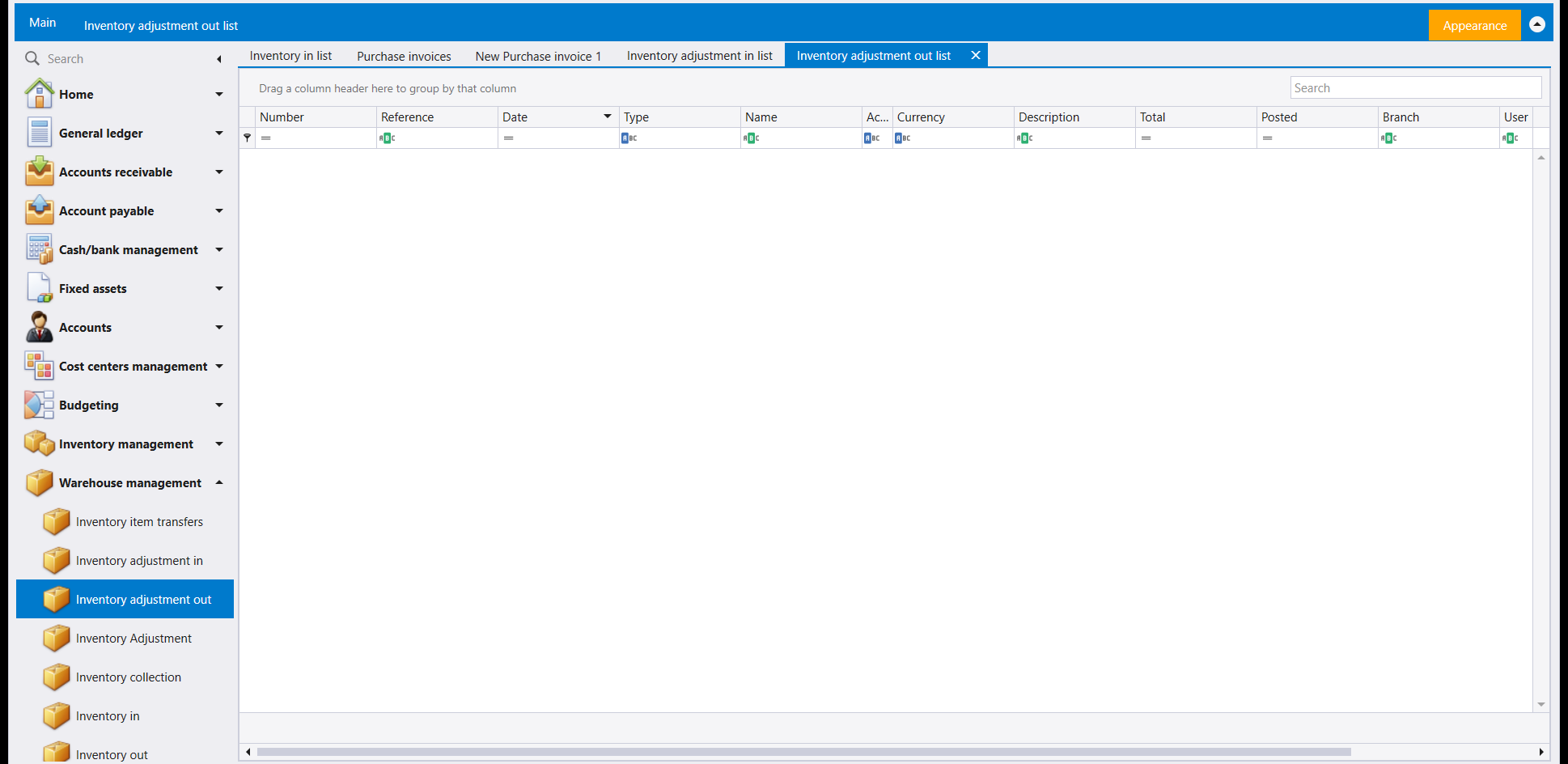Click the Cost centers management icon

click(x=39, y=366)
